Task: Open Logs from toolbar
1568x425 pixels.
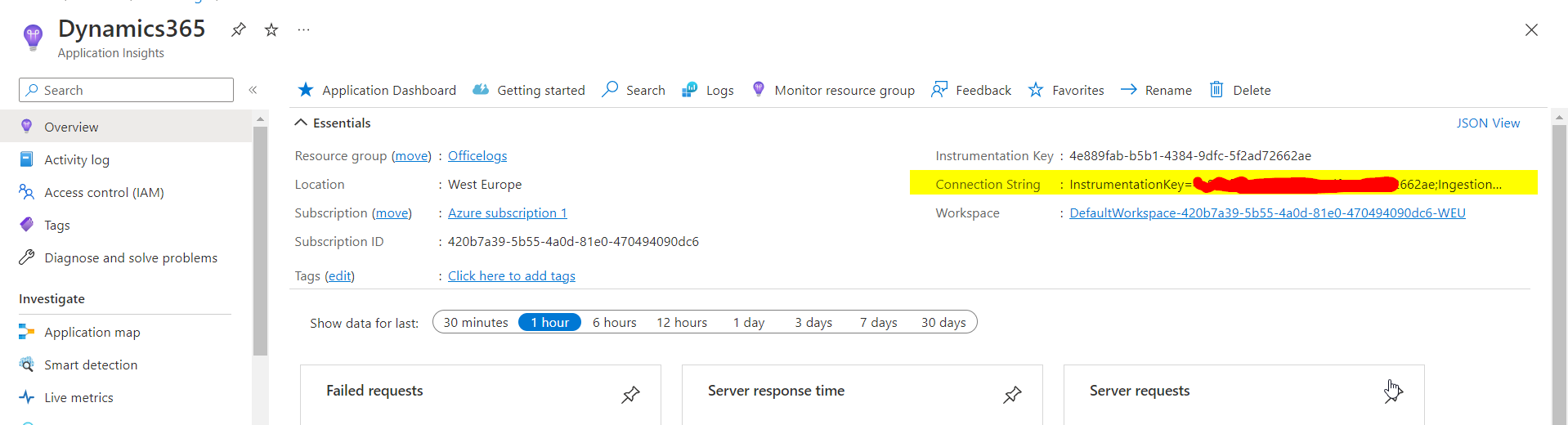Action: [x=708, y=90]
